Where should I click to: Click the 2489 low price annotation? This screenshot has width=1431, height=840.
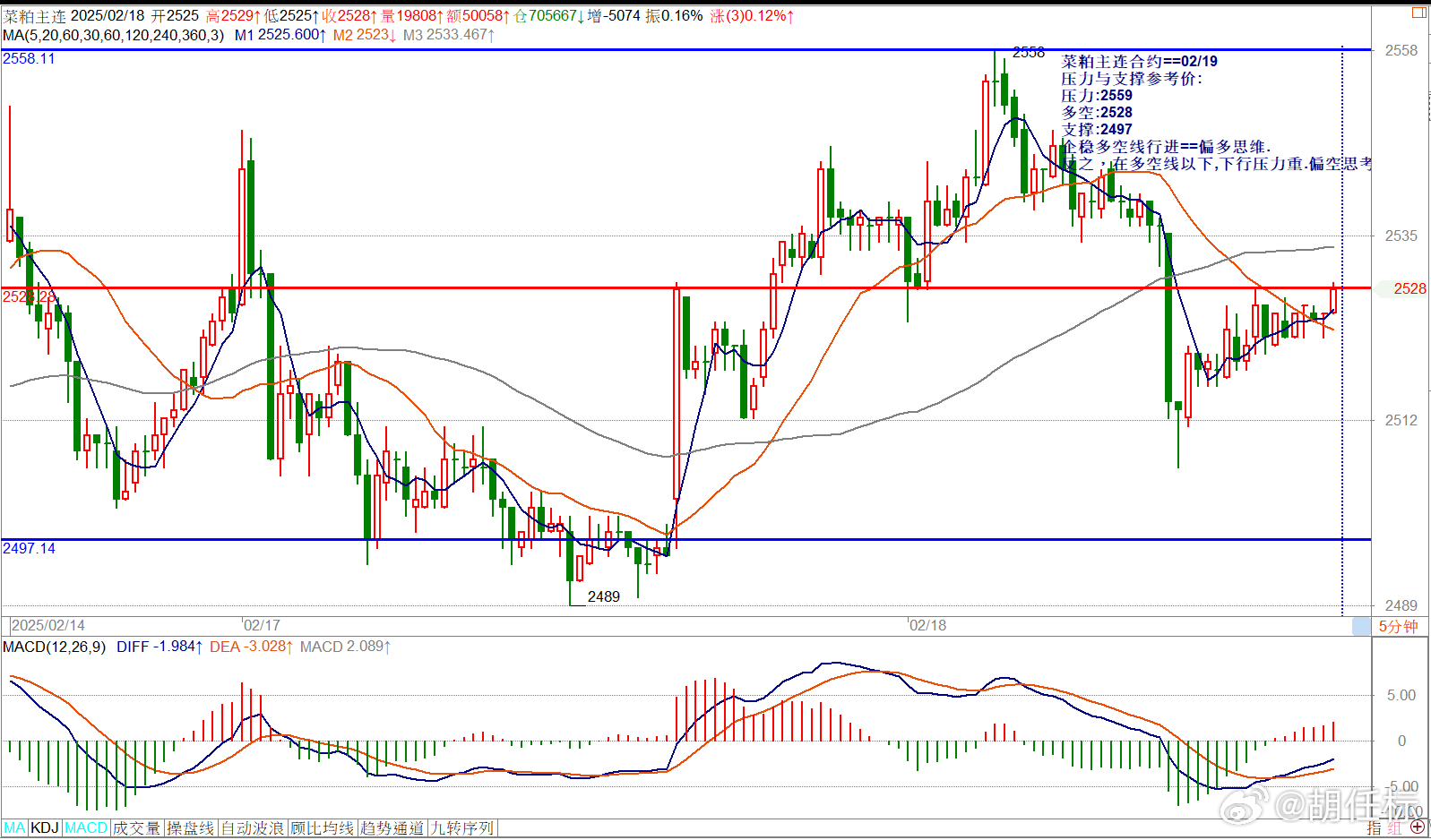click(x=604, y=596)
